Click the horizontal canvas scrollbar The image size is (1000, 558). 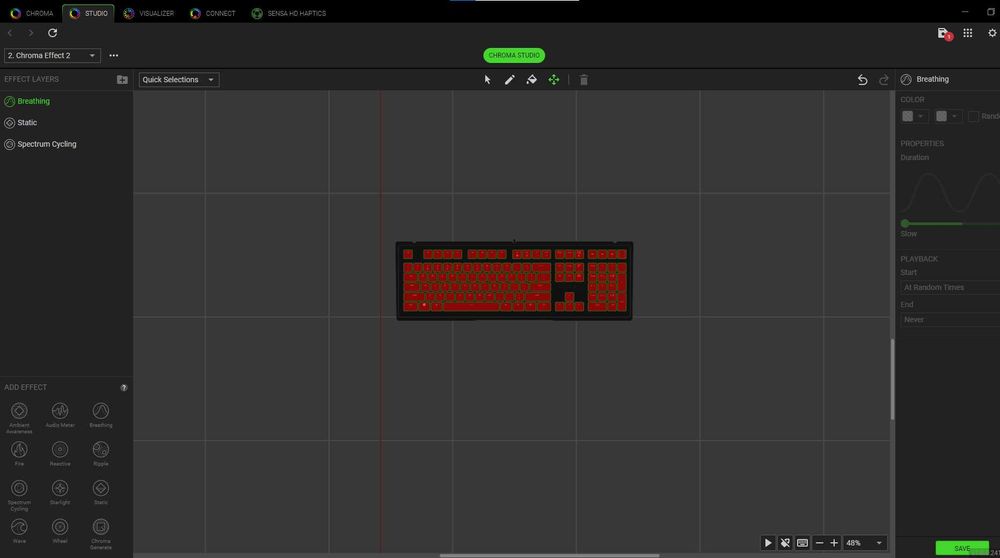tap(549, 555)
